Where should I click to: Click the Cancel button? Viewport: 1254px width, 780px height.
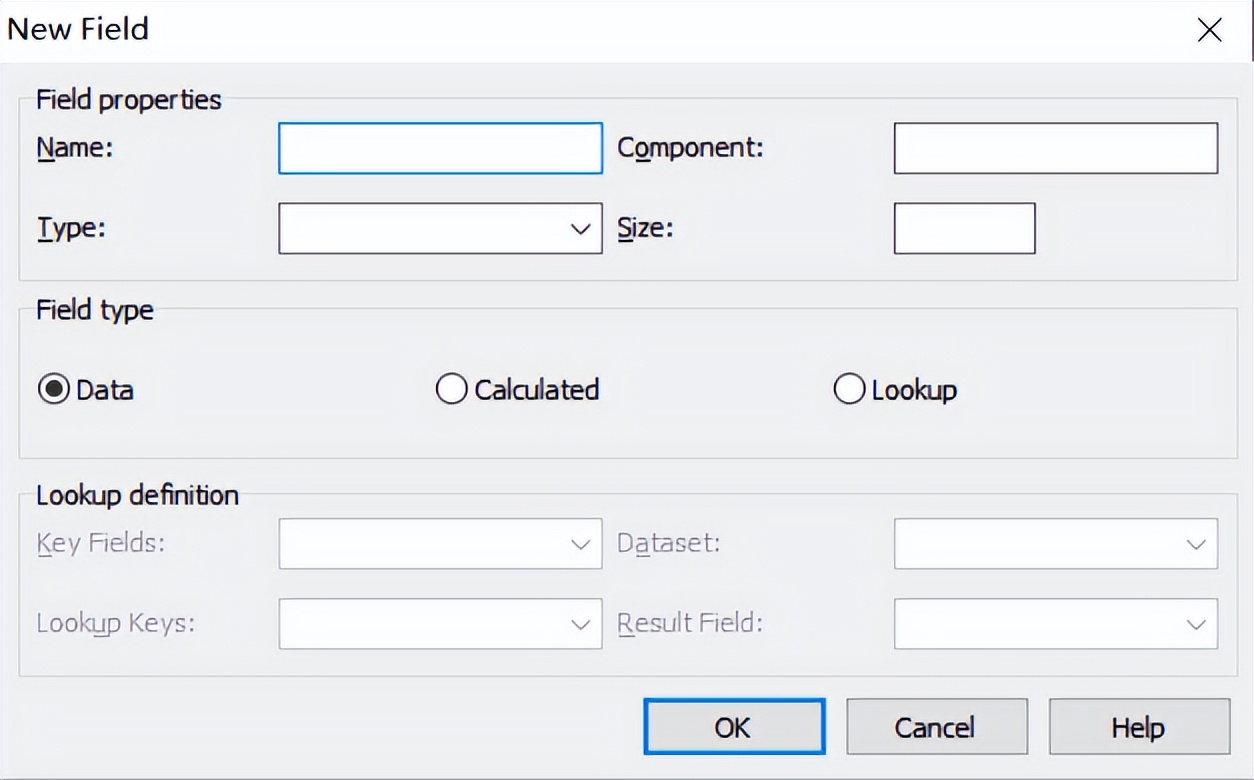[936, 727]
